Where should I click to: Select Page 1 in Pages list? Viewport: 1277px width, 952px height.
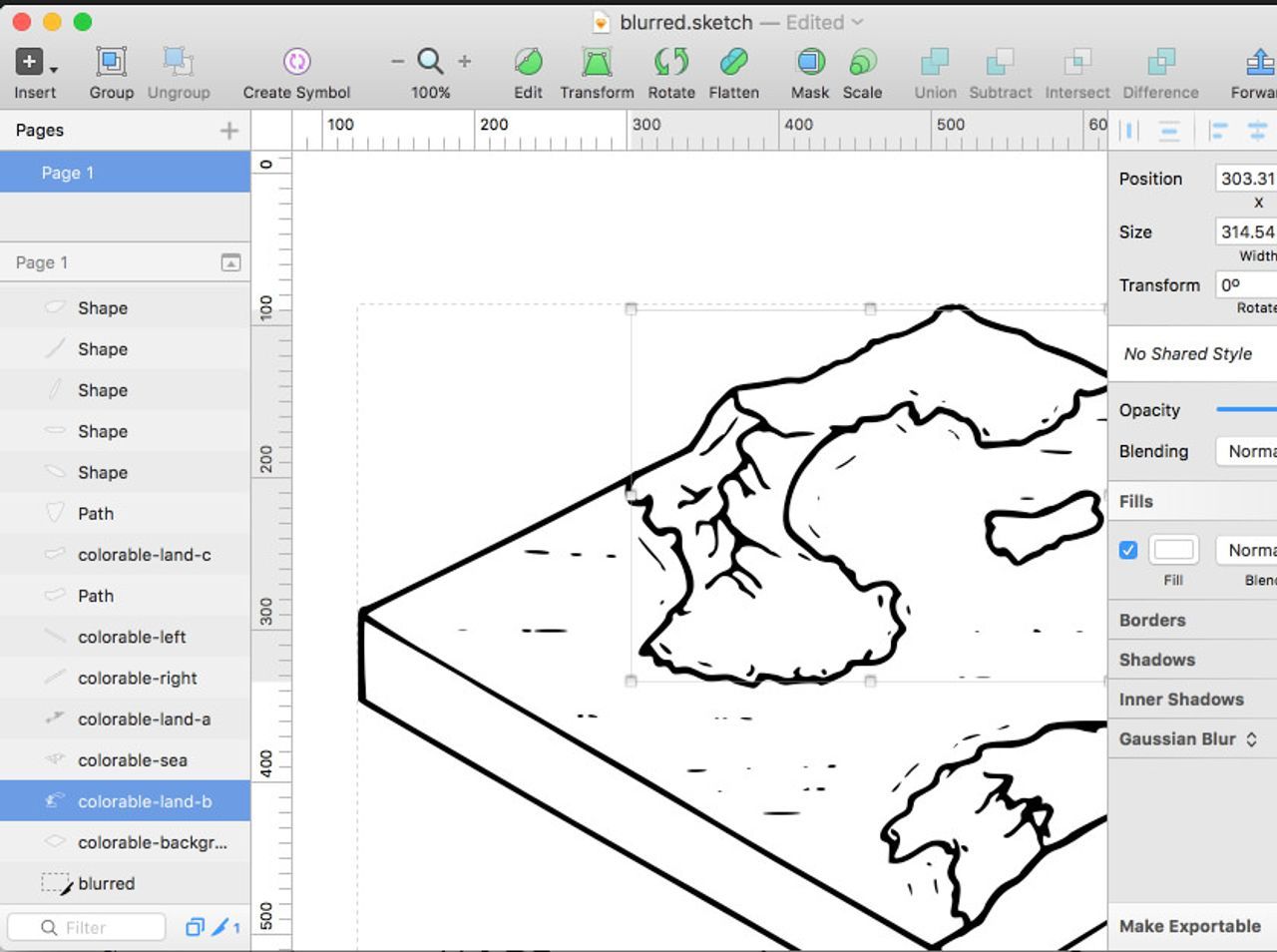(68, 173)
